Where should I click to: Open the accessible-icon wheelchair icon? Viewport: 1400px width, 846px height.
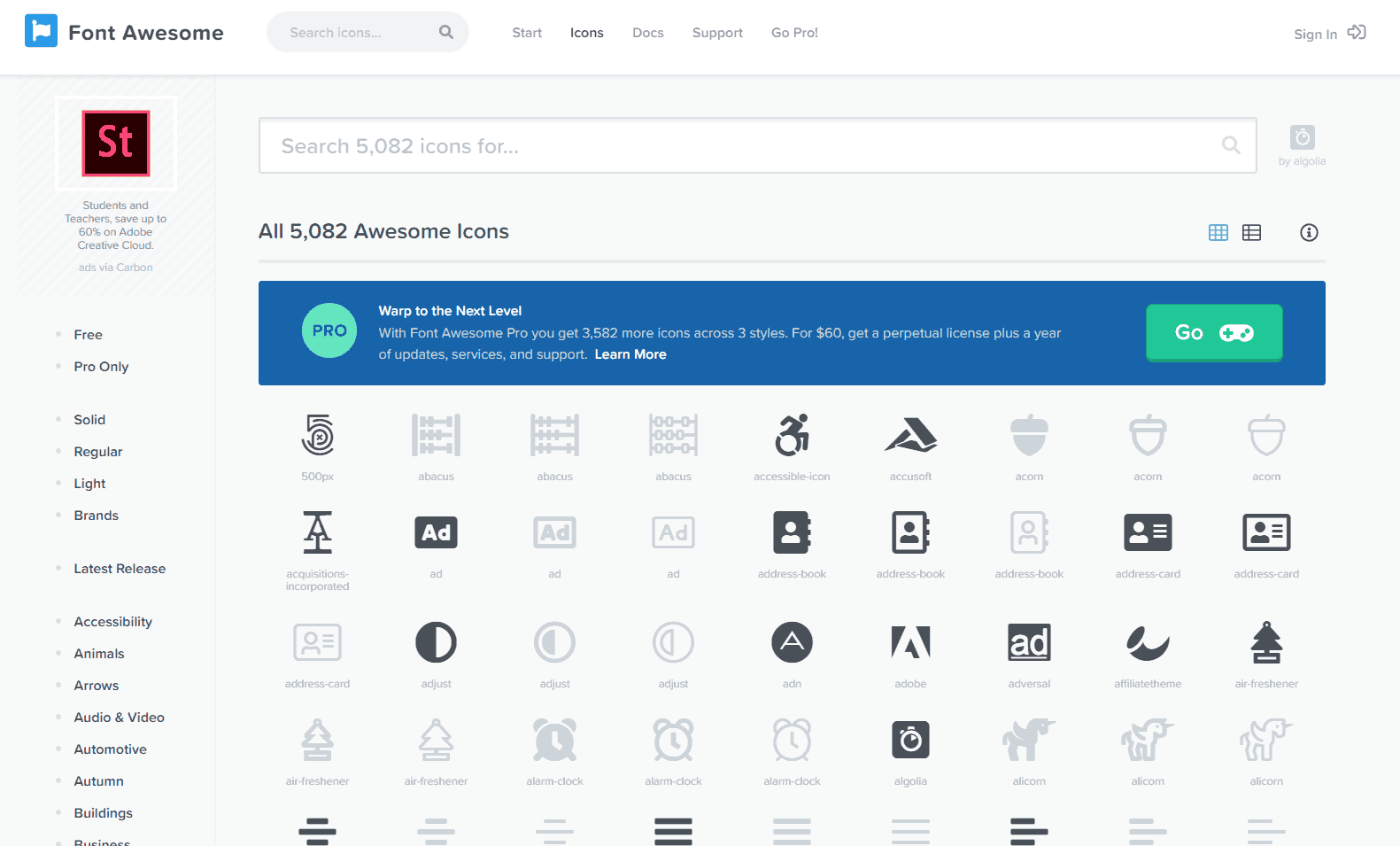coord(792,435)
